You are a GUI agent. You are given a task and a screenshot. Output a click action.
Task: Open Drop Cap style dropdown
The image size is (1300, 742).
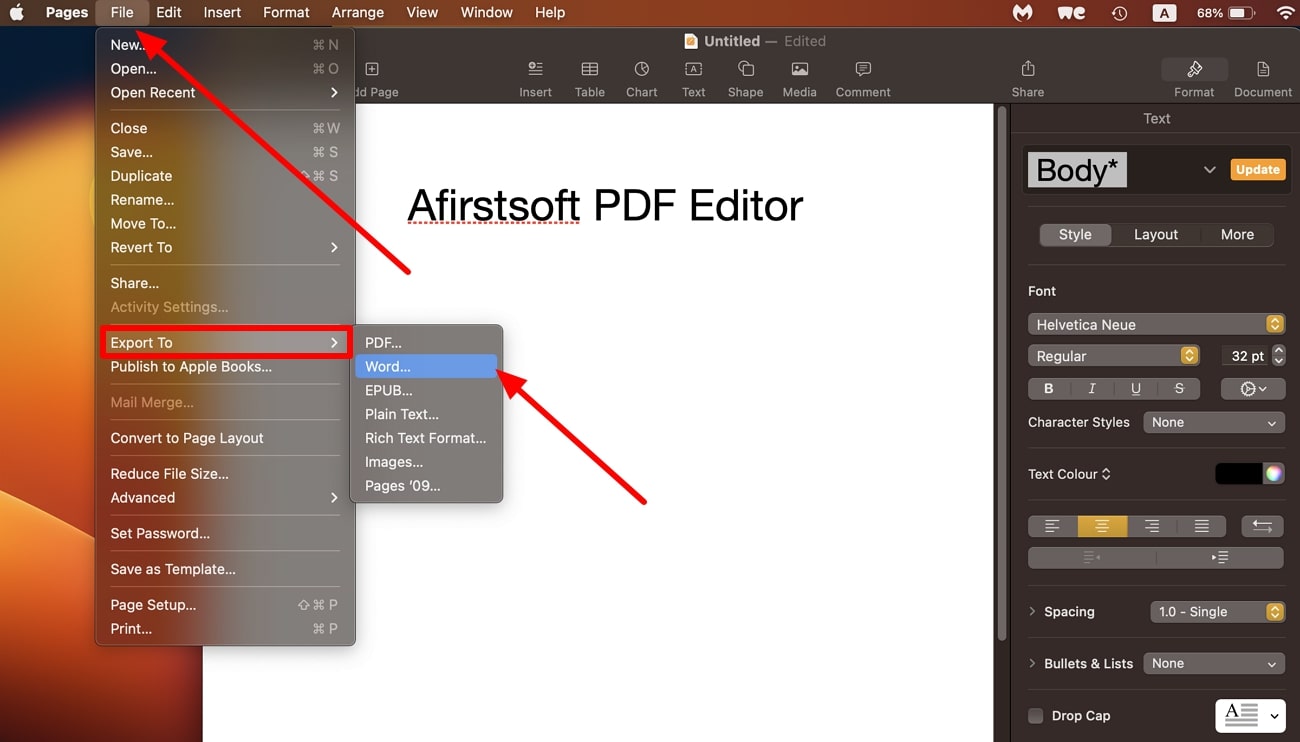(1250, 715)
